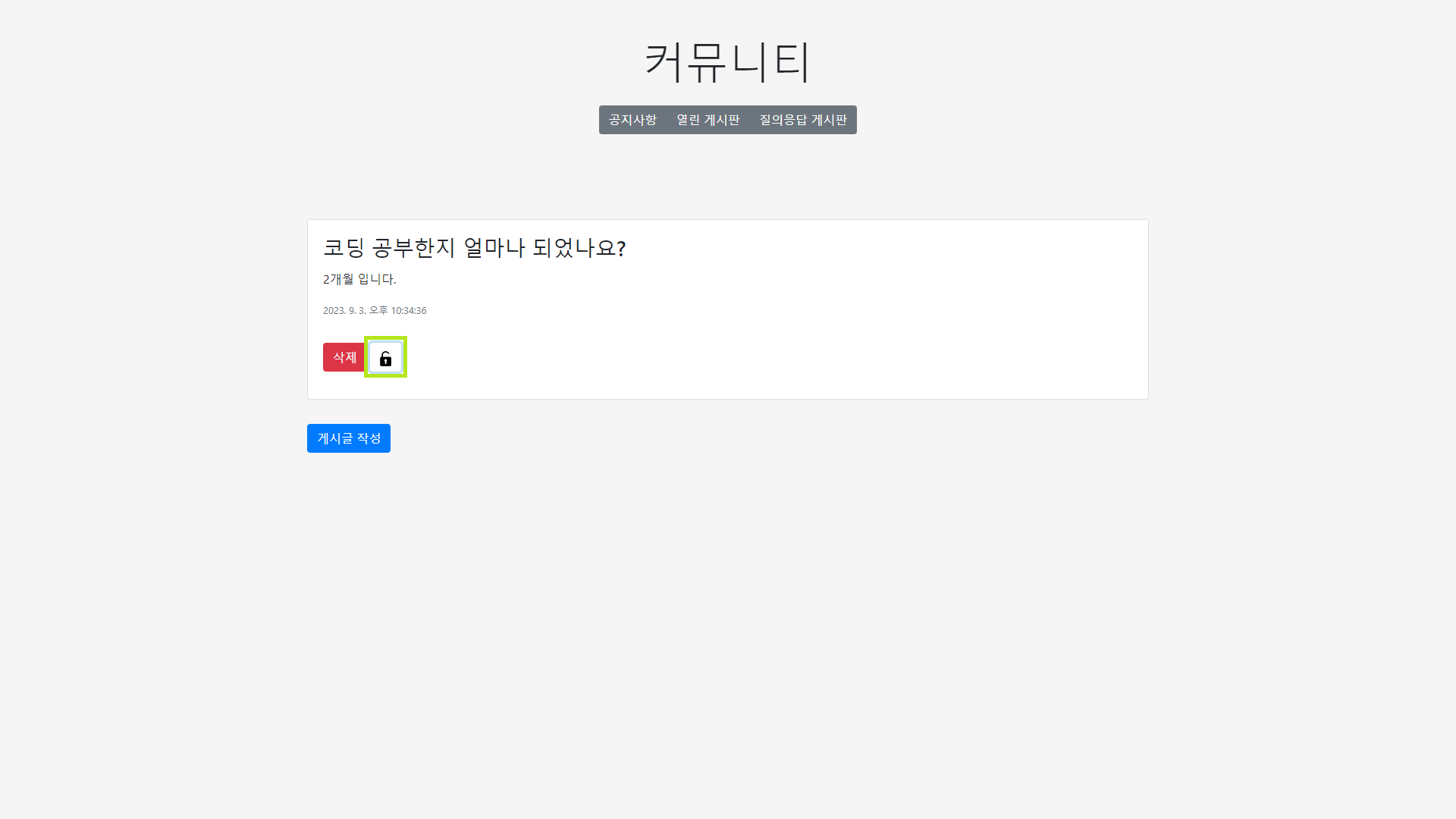Click the blue 게시글 작성 button
The image size is (1456, 819).
point(349,438)
